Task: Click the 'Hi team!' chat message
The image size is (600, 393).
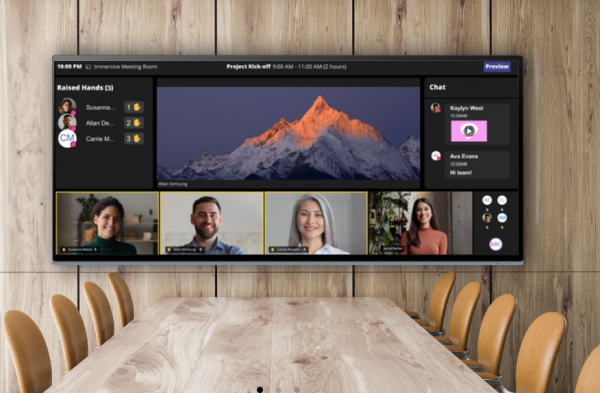Action: click(x=461, y=173)
